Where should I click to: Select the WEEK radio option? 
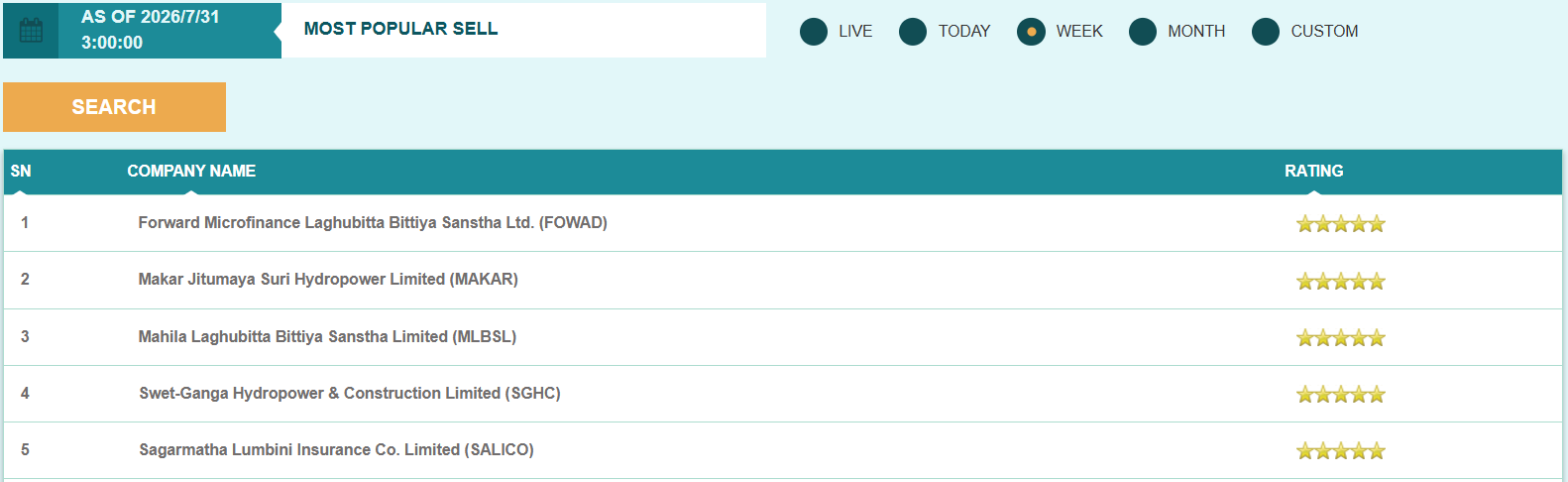pyautogui.click(x=1031, y=32)
